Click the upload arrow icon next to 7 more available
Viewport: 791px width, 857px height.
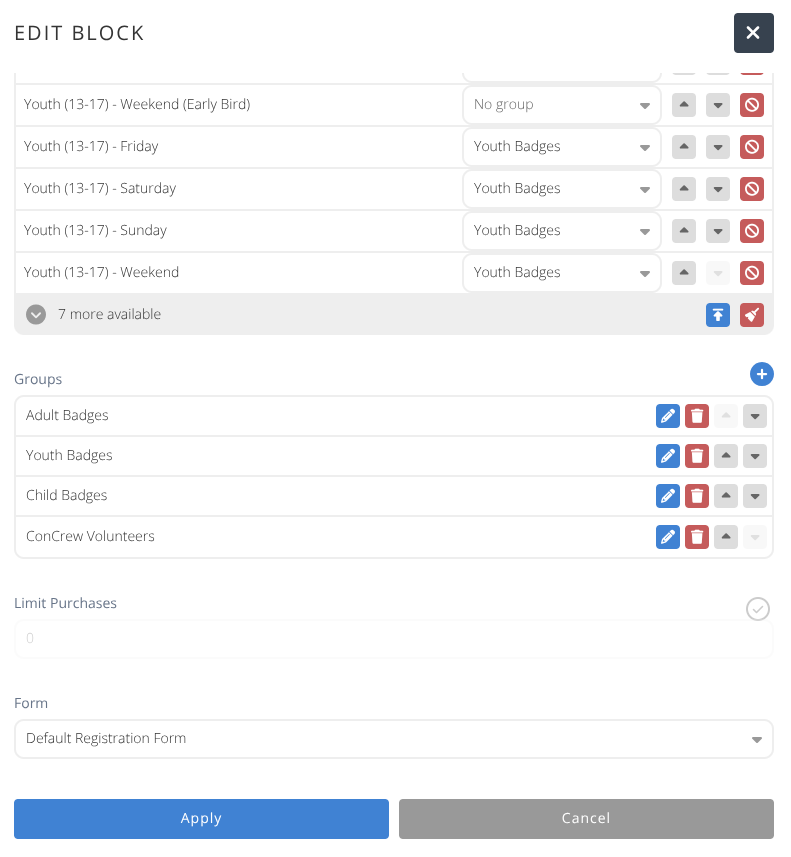718,314
